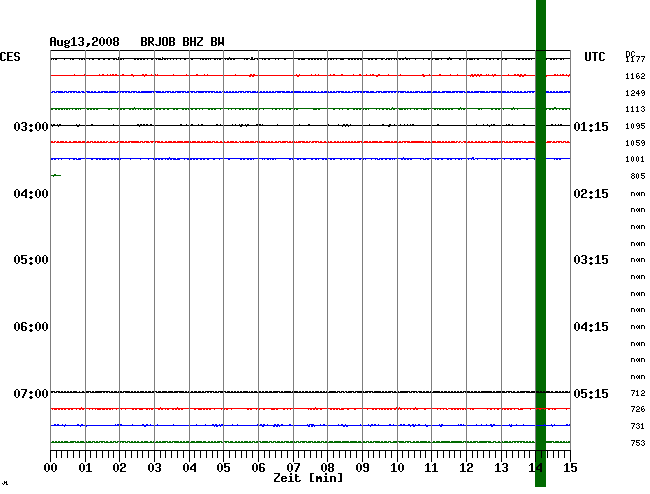
Task: Click the DC value 753
Action: point(638,443)
